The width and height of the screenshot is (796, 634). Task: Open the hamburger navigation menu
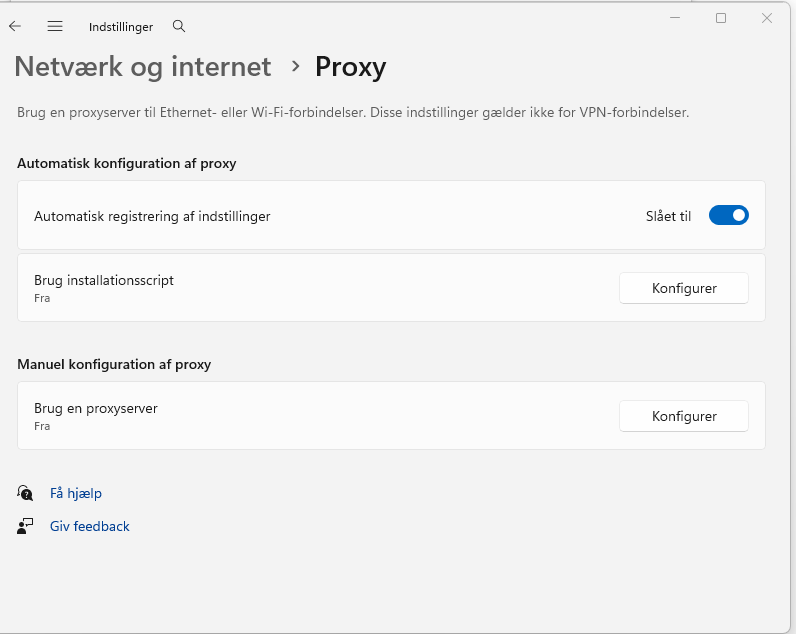click(x=55, y=26)
